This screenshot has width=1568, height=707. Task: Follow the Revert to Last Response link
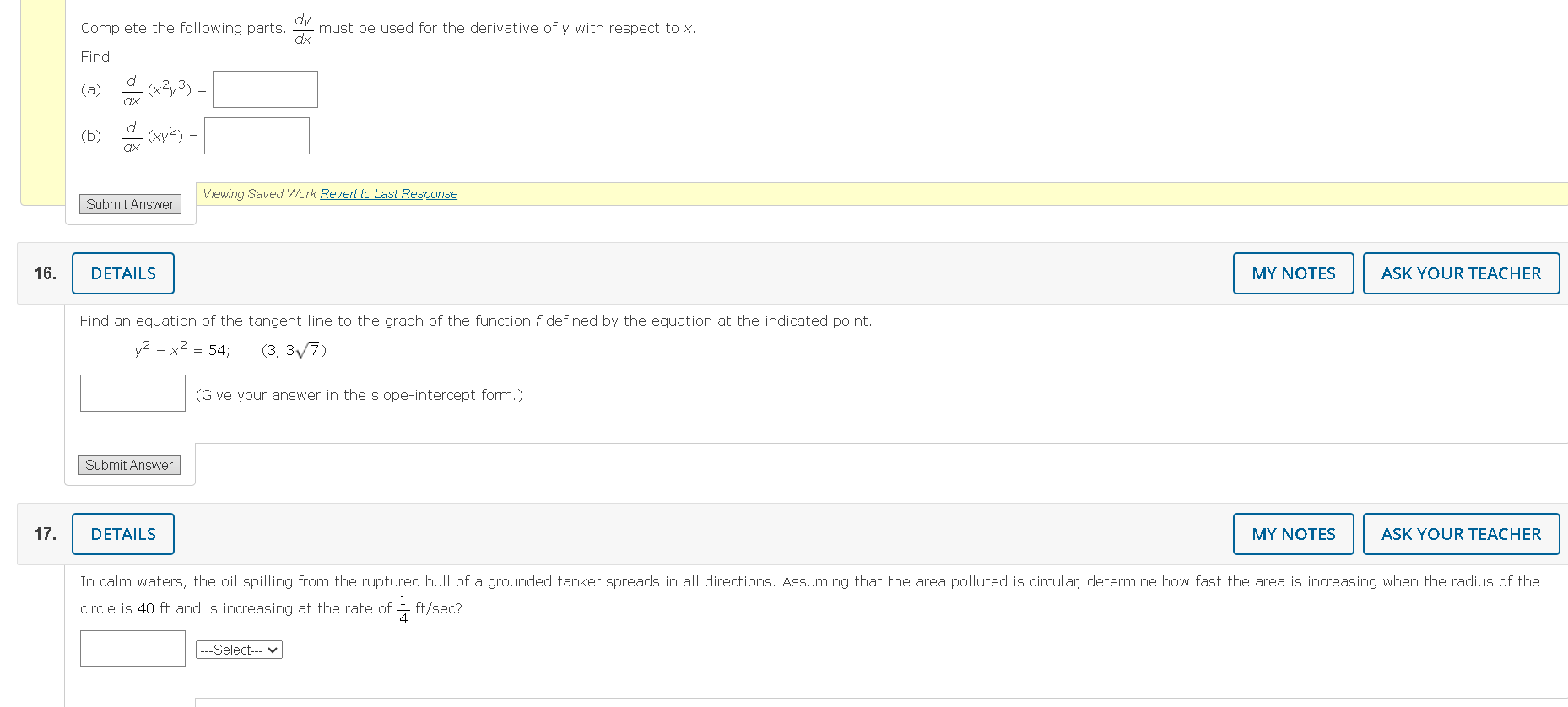[388, 193]
